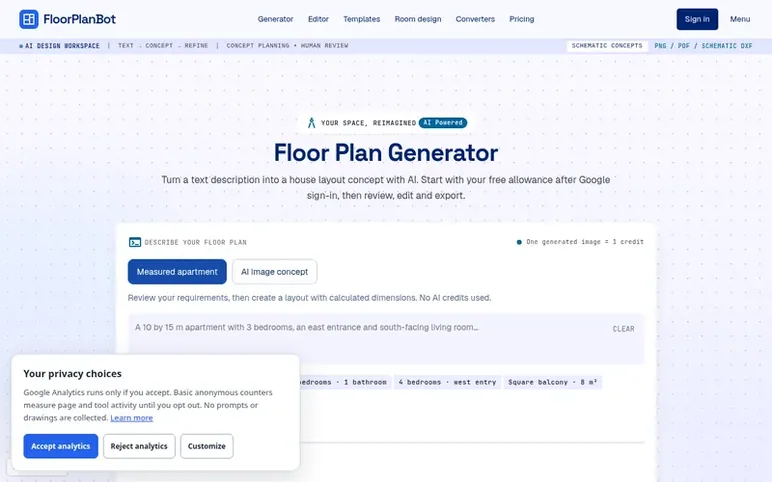Click the Floor Plan Generator heading
Screen dimensions: 772x482
point(386,153)
